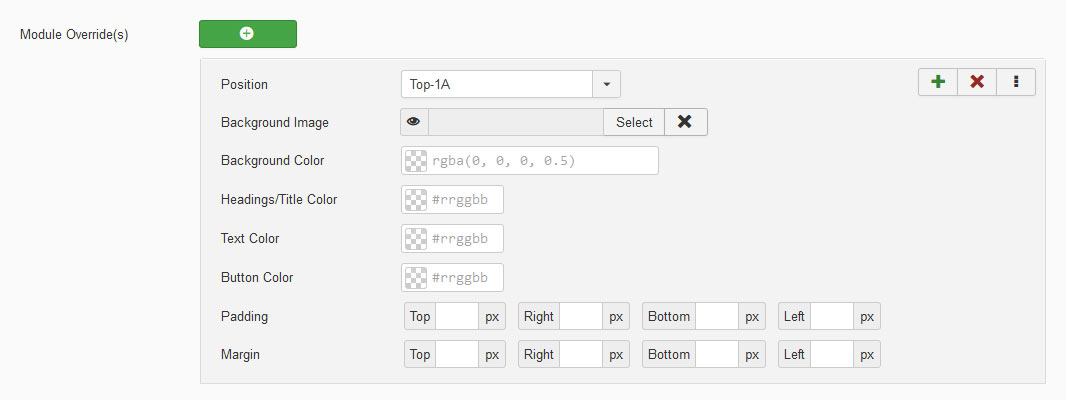Click the Padding Right input box
The height and width of the screenshot is (400, 1066).
tap(581, 317)
